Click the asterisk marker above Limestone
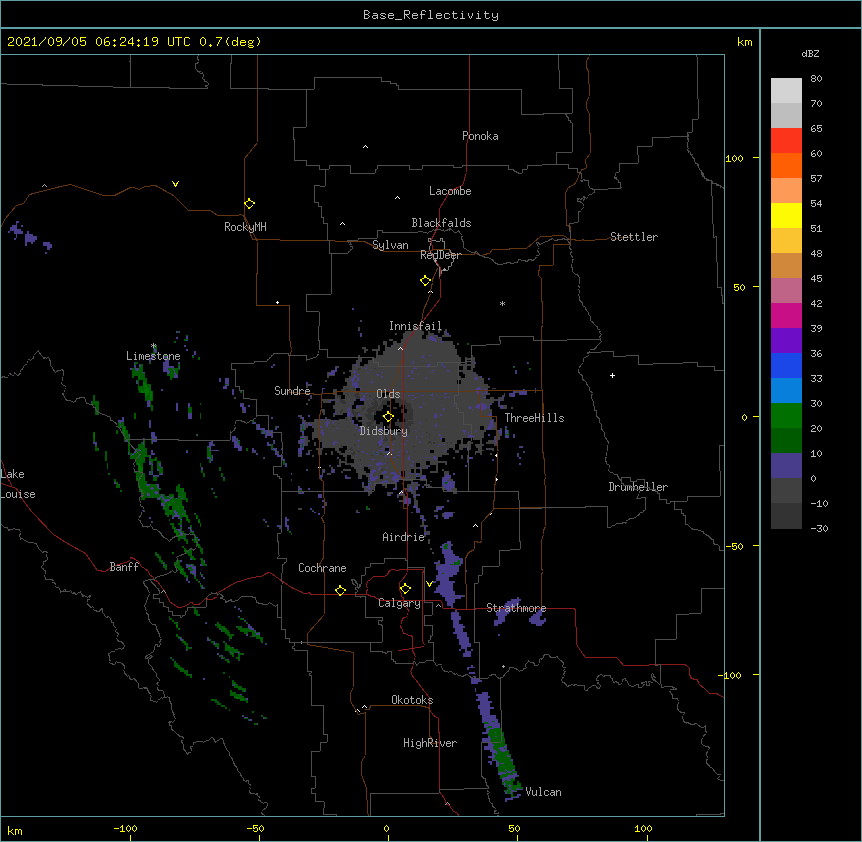862x842 pixels. 154,346
